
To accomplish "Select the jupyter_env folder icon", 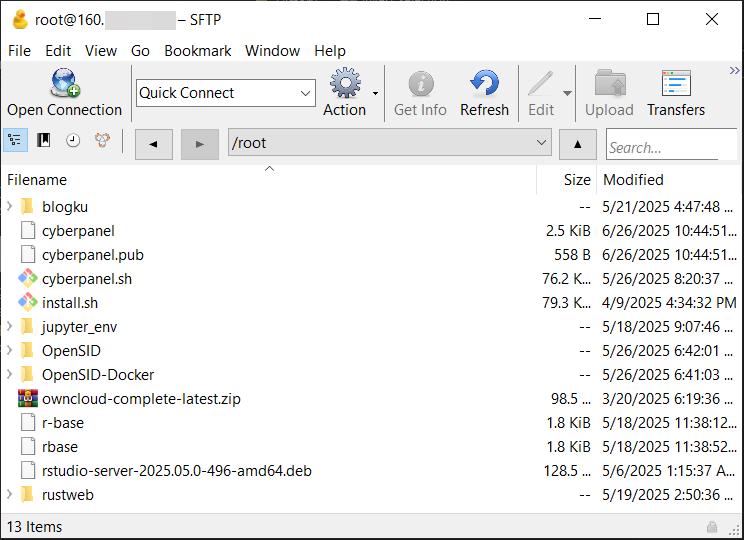I will click(28, 326).
